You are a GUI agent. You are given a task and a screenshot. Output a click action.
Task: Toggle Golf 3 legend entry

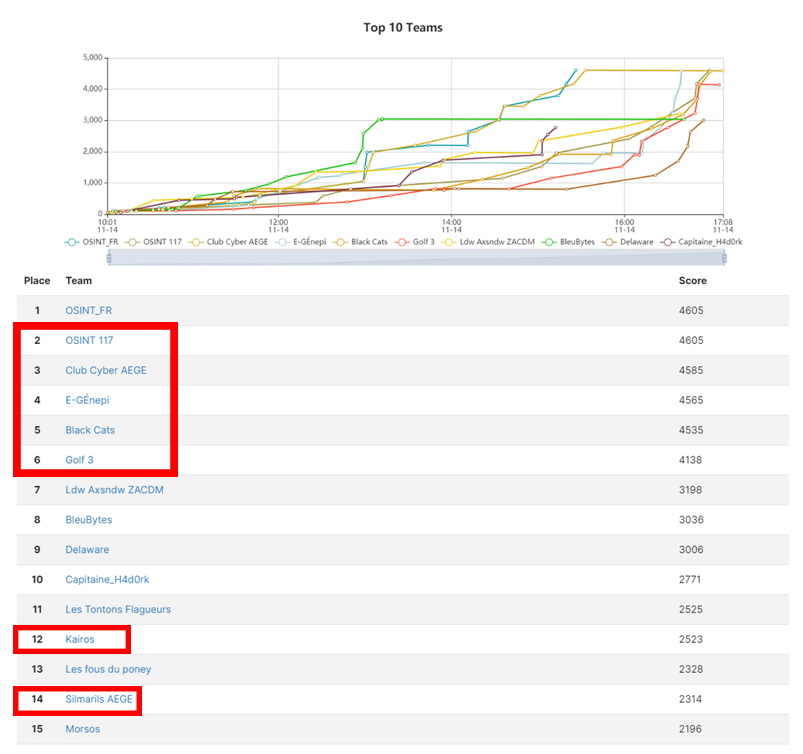point(415,242)
